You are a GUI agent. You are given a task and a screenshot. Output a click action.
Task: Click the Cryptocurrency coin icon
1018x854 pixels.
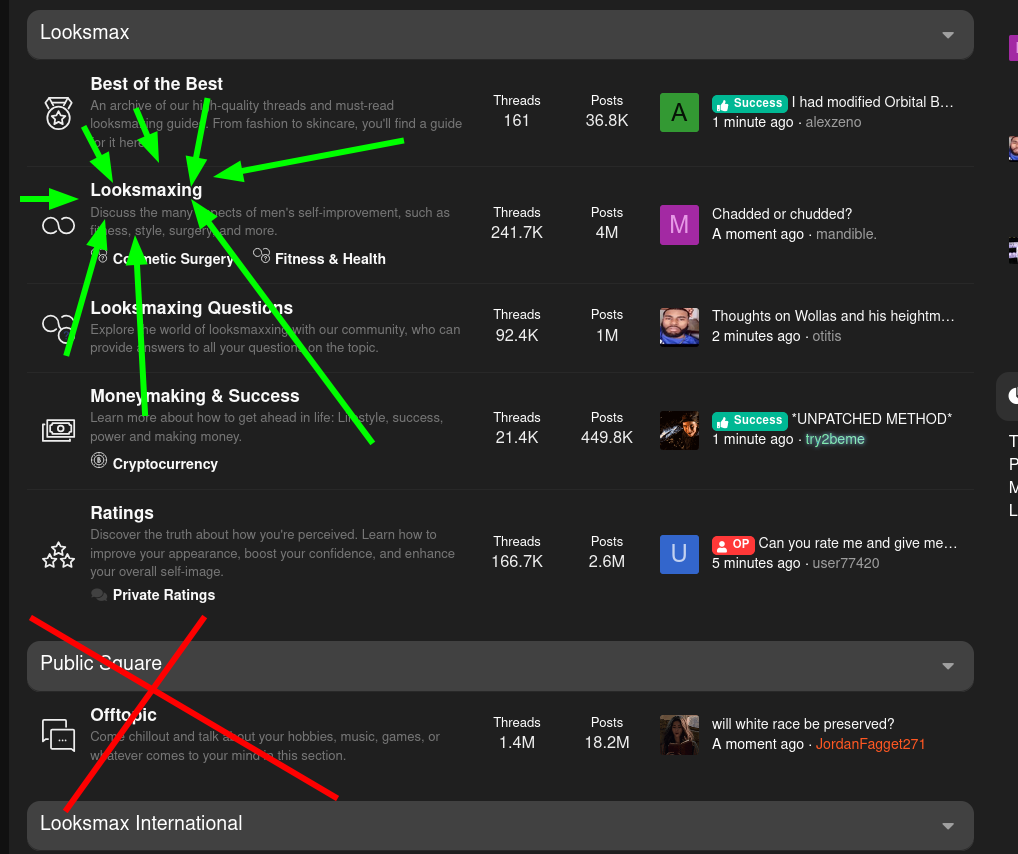pos(99,462)
